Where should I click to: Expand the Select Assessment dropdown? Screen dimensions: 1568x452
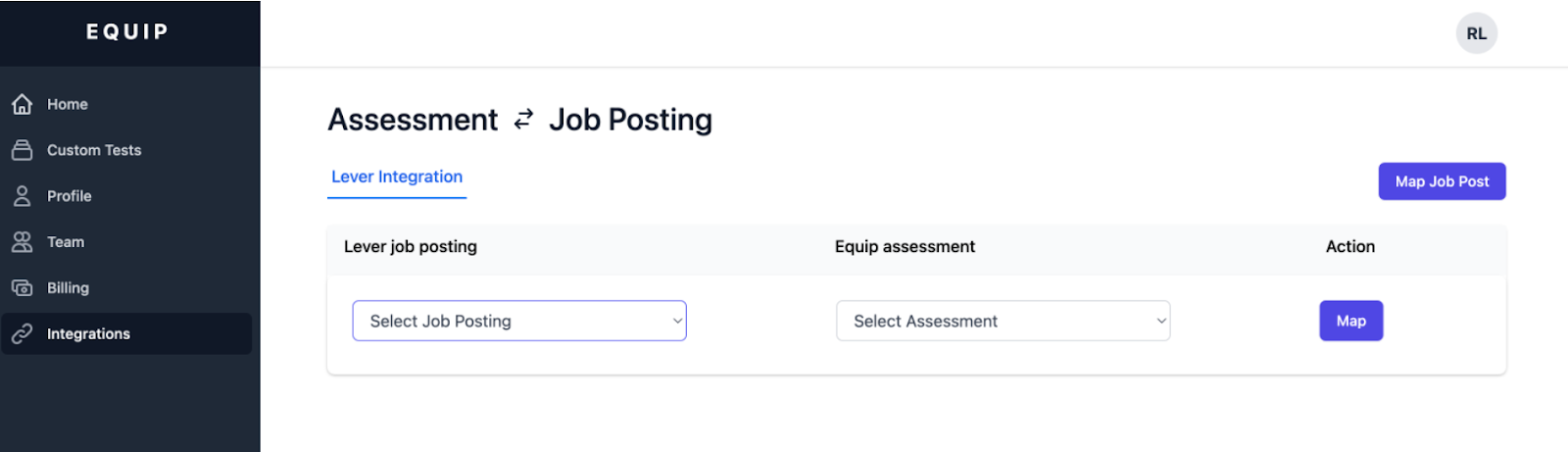[1003, 321]
